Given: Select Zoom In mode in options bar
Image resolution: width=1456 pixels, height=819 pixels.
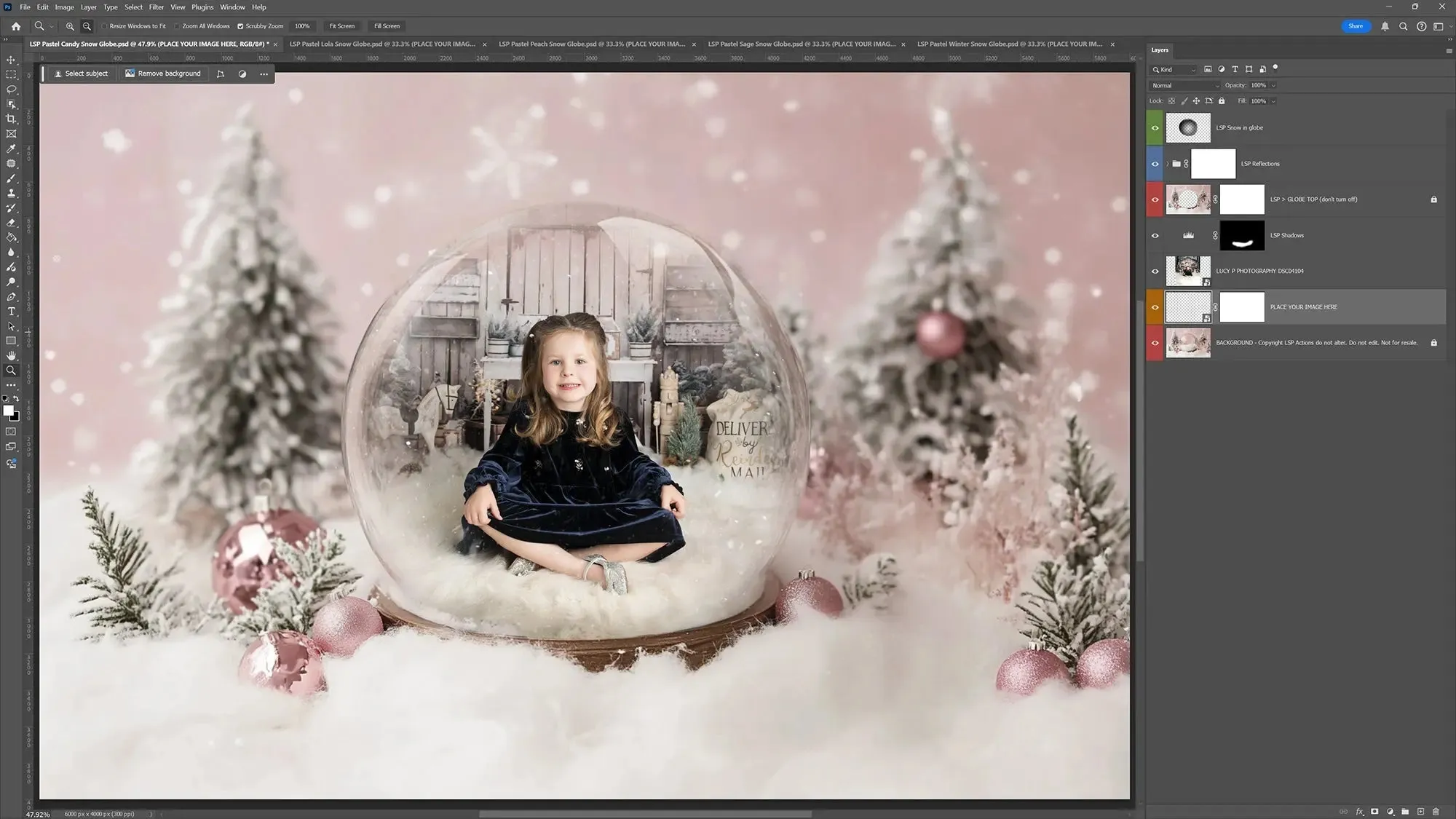Looking at the screenshot, I should pyautogui.click(x=70, y=26).
